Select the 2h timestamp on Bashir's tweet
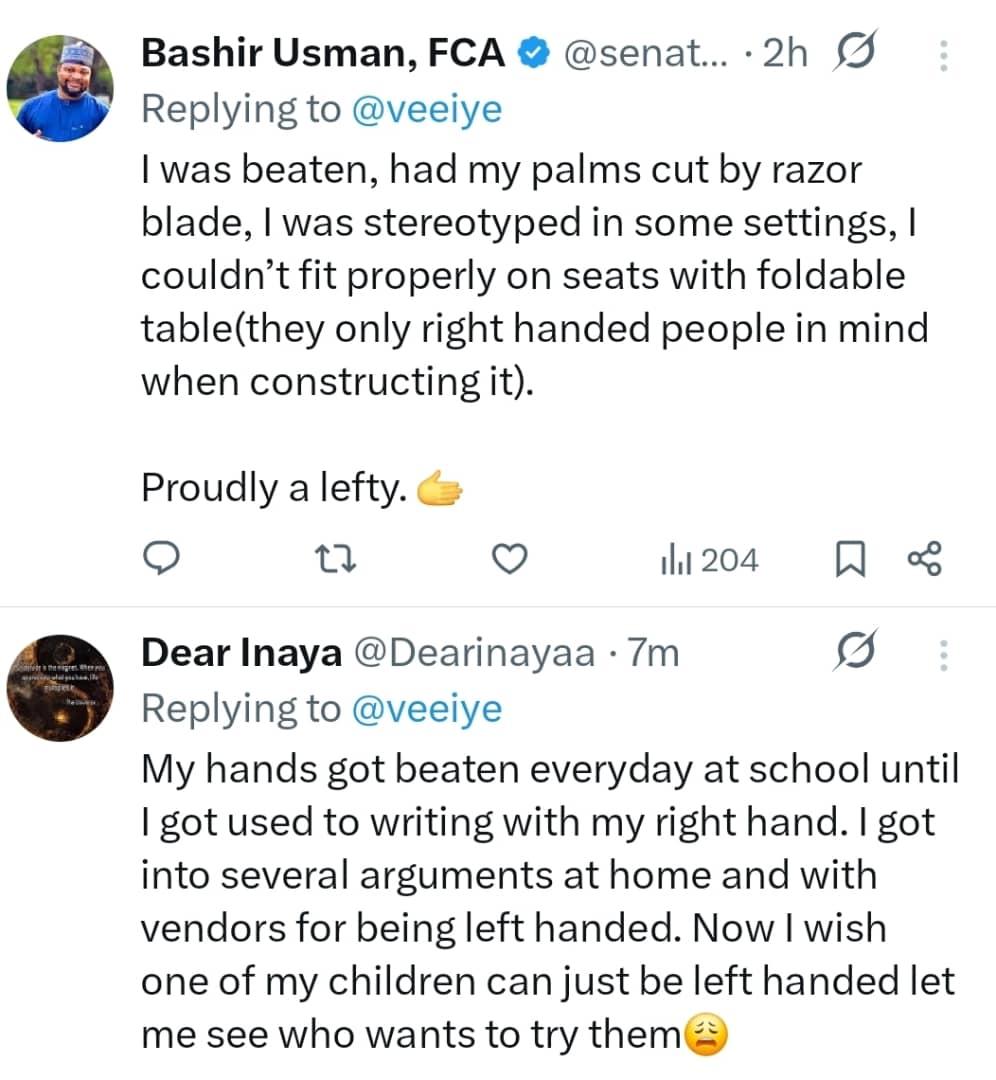The width and height of the screenshot is (996, 1080). click(786, 52)
